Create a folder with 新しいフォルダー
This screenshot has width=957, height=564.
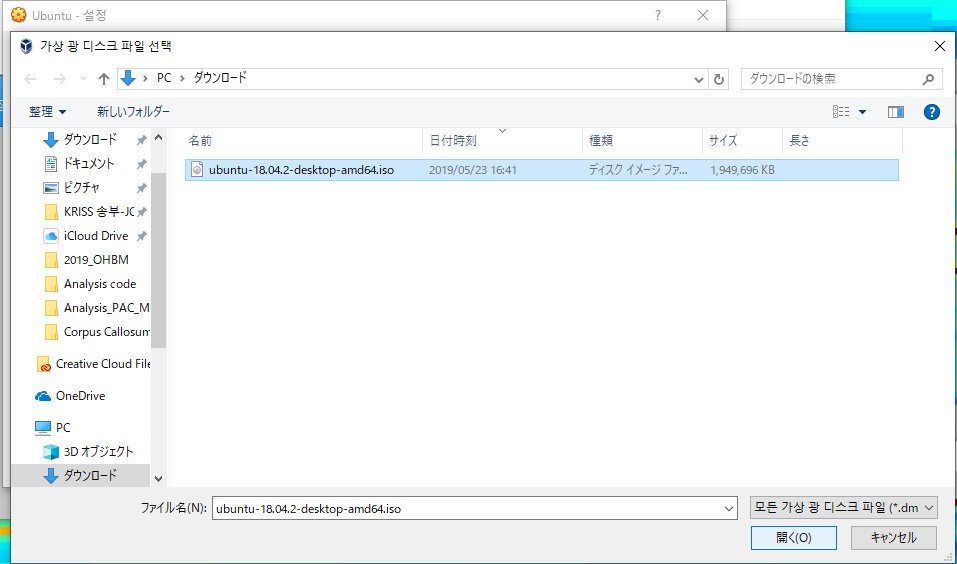coord(133,112)
